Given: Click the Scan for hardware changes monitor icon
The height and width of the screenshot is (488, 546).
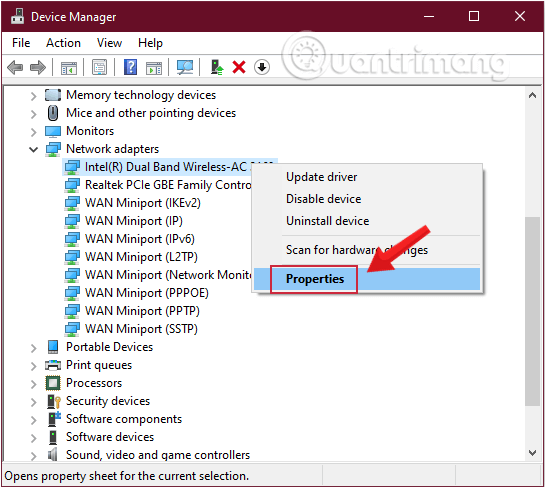Looking at the screenshot, I should pos(185,67).
